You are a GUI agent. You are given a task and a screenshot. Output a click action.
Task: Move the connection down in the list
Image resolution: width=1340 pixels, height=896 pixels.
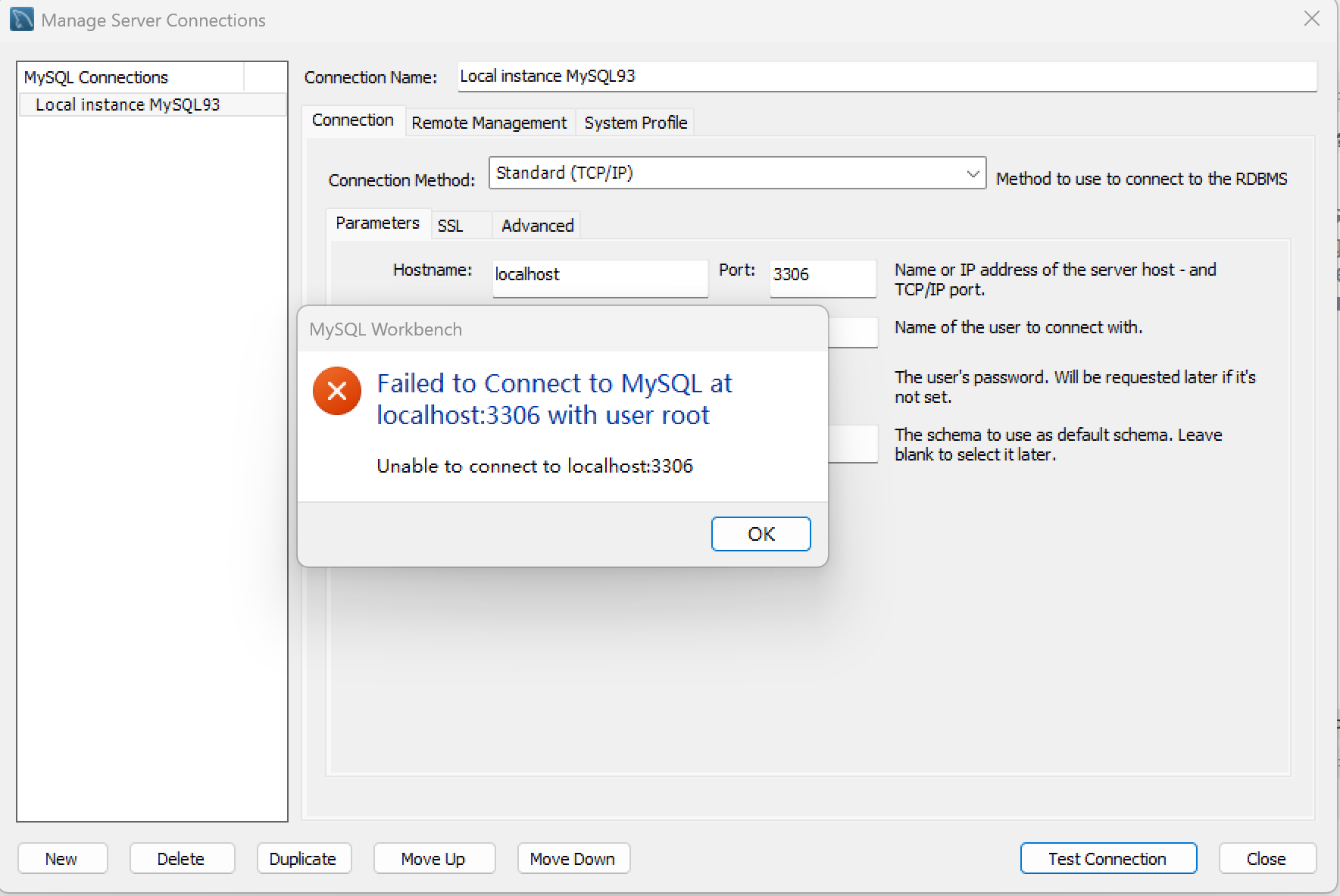pos(573,858)
